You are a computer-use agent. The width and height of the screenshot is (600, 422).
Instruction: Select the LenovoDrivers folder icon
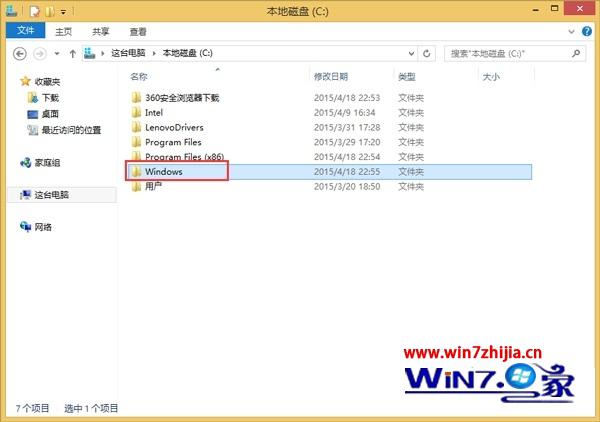(x=136, y=127)
